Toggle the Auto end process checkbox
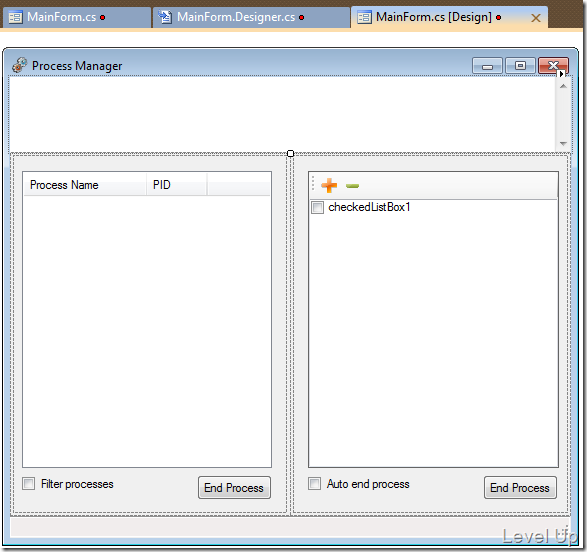Viewport: 587px width, 552px height. 314,483
